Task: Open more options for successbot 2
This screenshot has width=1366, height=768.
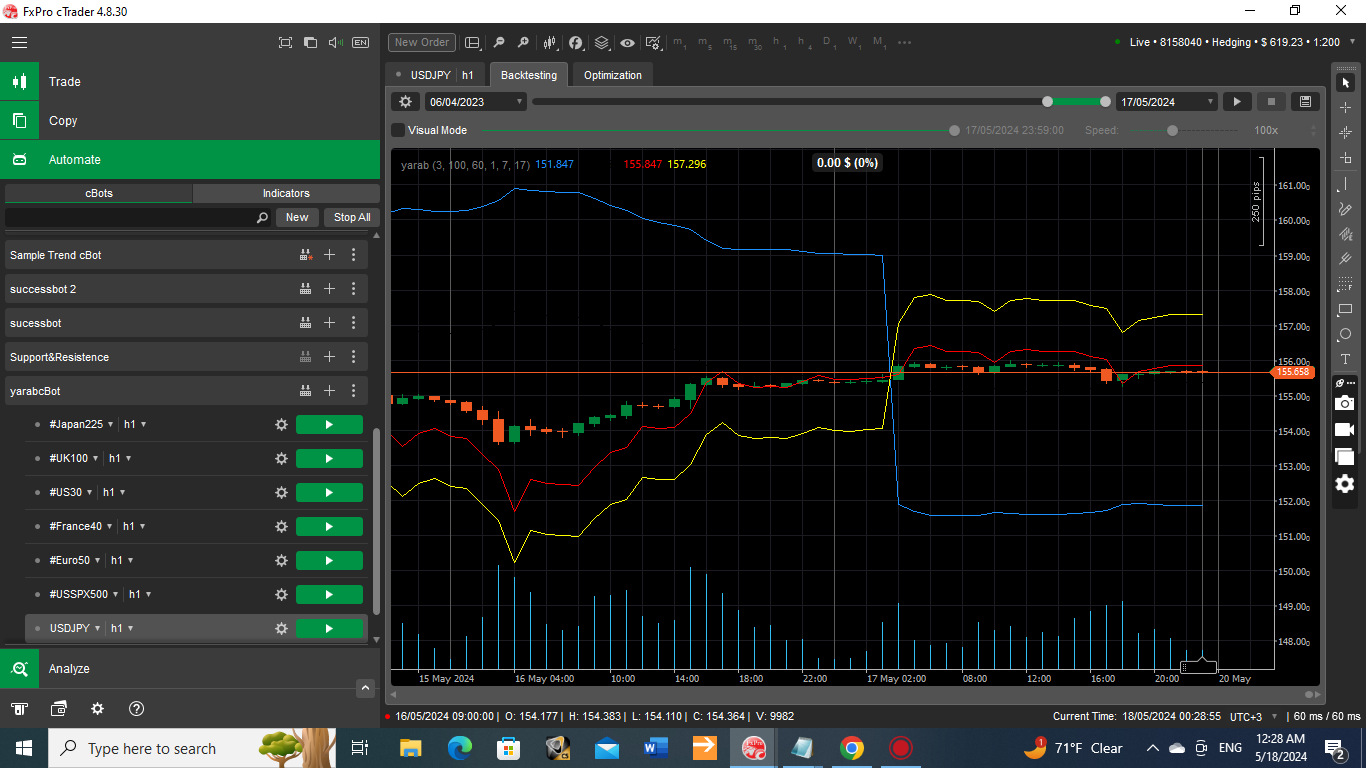Action: (353, 289)
